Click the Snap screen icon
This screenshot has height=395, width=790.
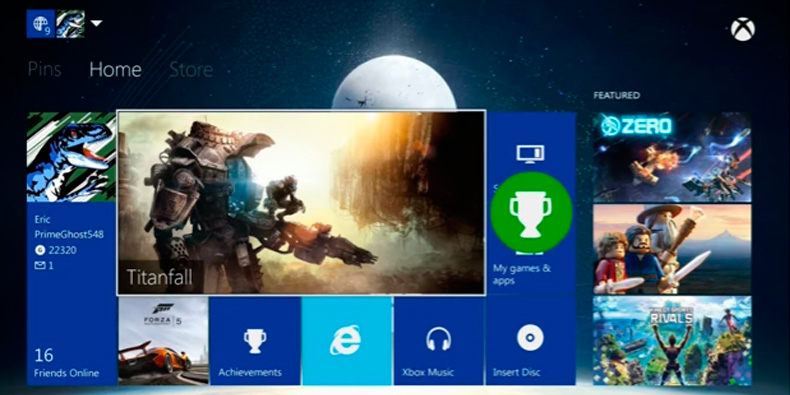coord(531,154)
